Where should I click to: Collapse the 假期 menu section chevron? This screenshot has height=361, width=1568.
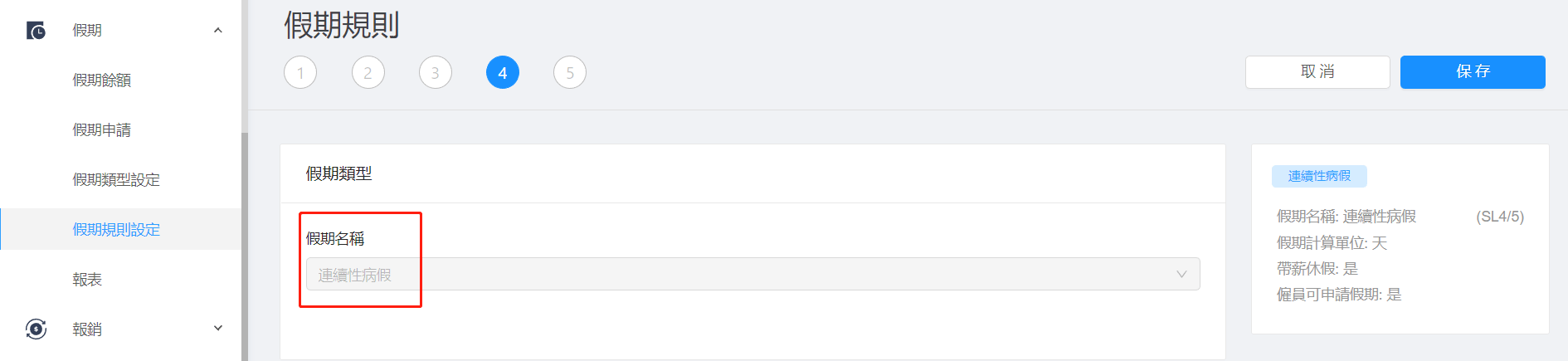coord(218,31)
